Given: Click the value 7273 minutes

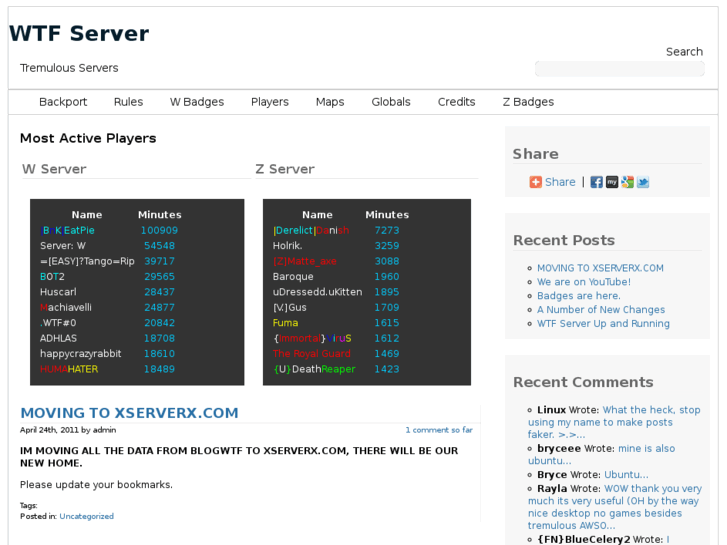Looking at the screenshot, I should 387,231.
